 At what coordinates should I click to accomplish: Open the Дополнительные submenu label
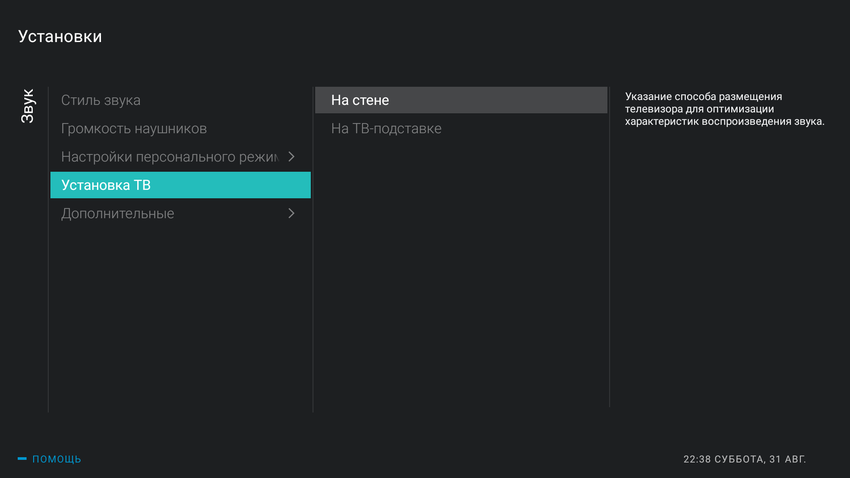(118, 214)
